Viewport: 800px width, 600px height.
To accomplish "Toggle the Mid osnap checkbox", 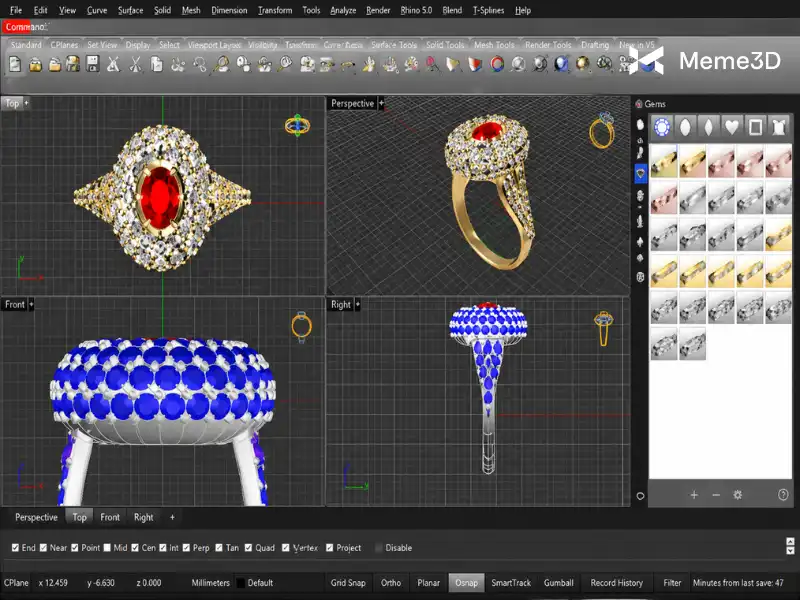I will point(107,547).
